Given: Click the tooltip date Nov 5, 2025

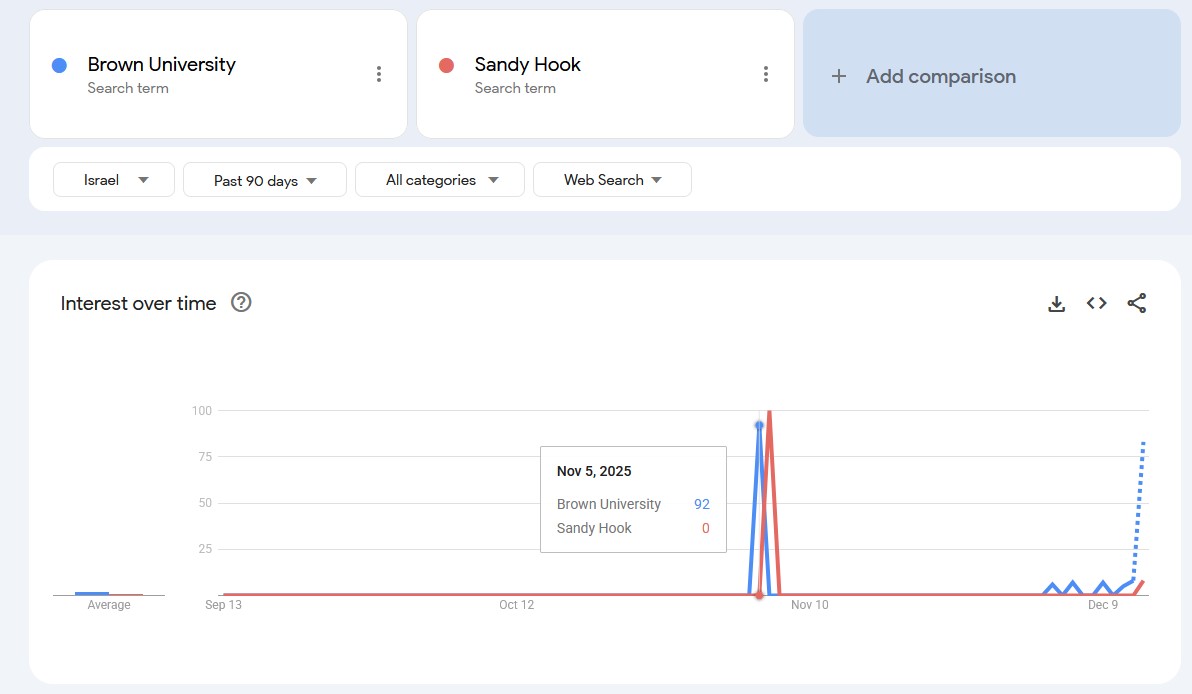Looking at the screenshot, I should (594, 471).
